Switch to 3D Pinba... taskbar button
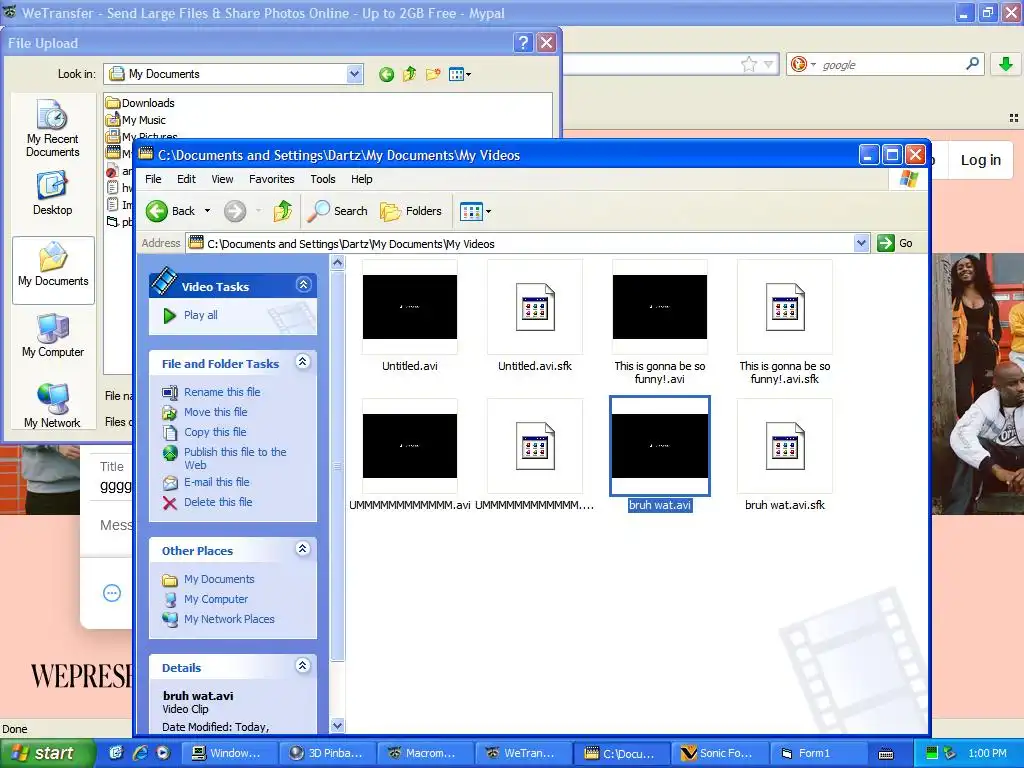The width and height of the screenshot is (1024, 768). [x=327, y=753]
